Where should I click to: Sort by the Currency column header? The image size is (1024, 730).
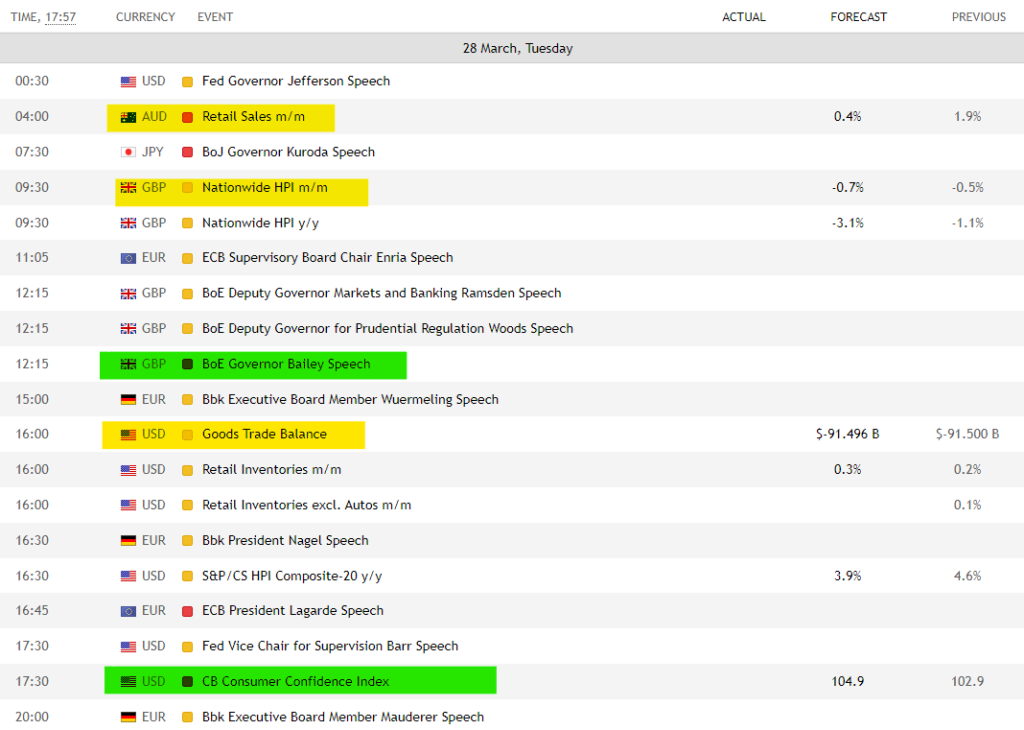click(x=145, y=17)
